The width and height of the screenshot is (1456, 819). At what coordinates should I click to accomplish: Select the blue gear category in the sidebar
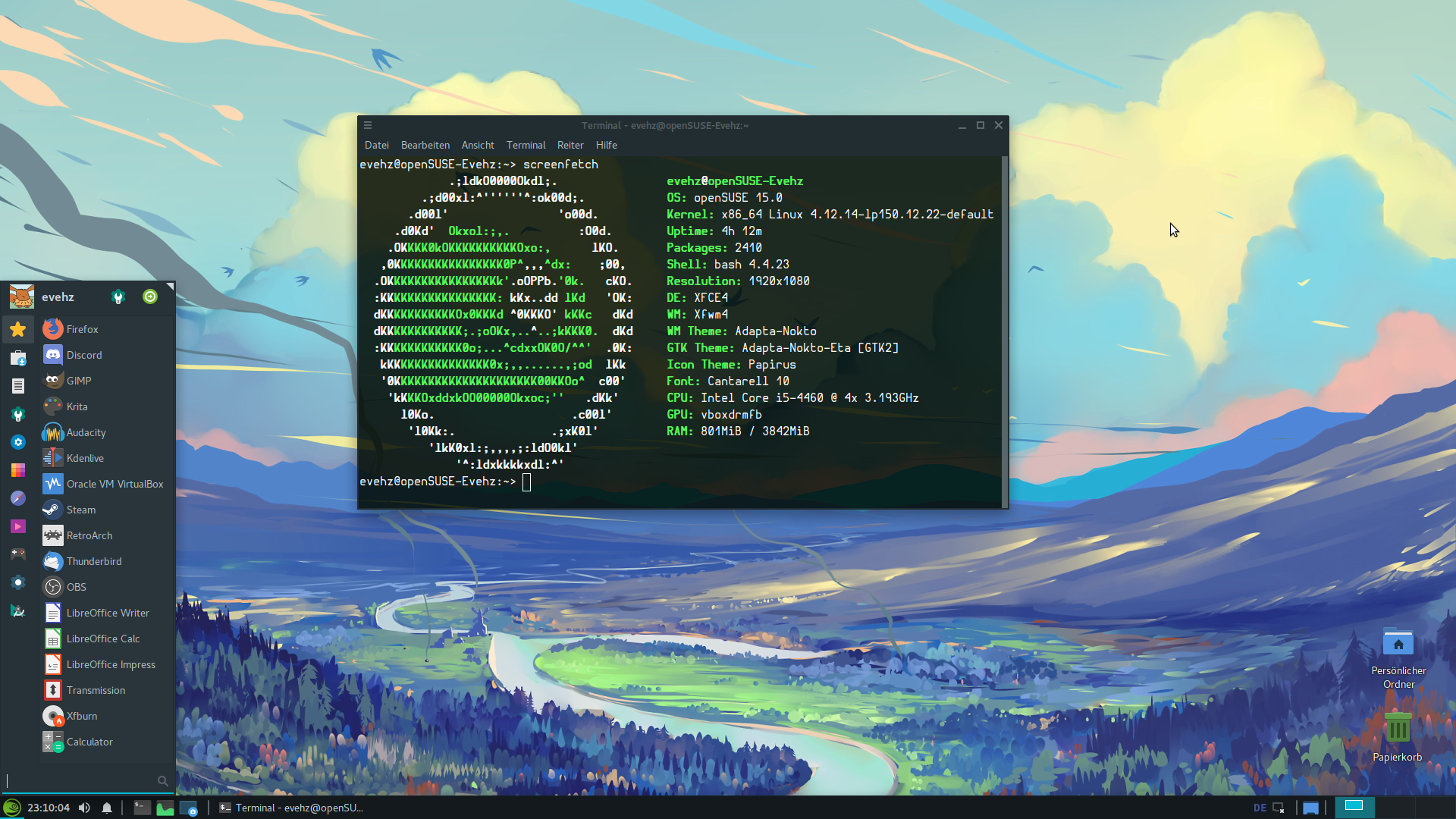18,442
